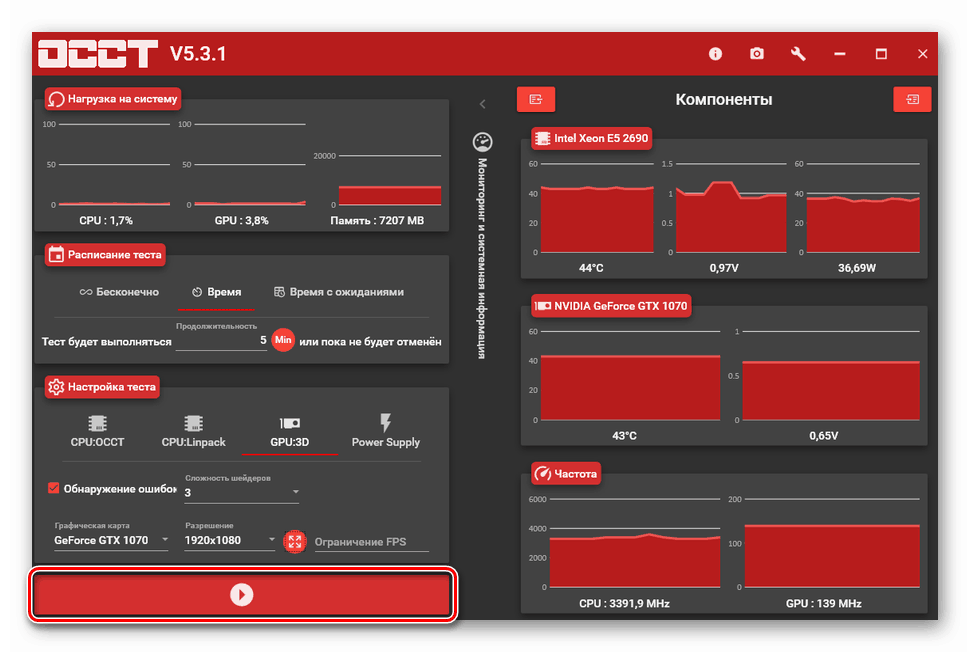Select the Бесконечно schedule tab

(x=119, y=292)
